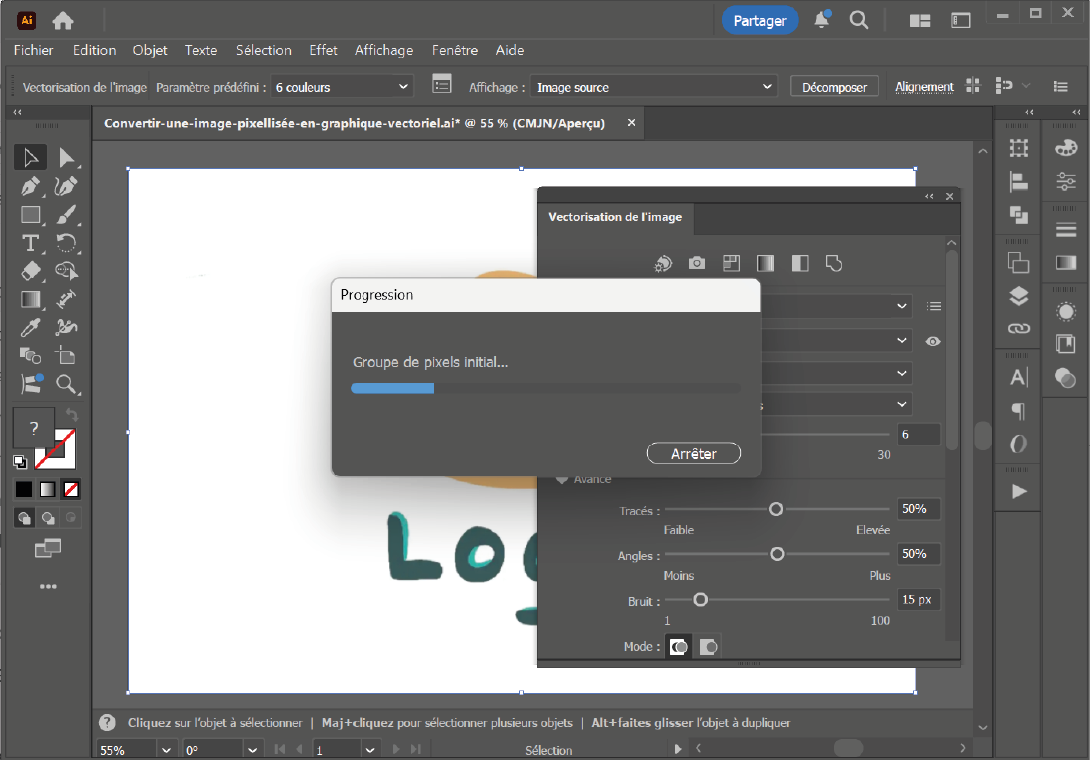Screen dimensions: 1090x760
Task: Set color to None below fill swatch
Action: pos(72,490)
